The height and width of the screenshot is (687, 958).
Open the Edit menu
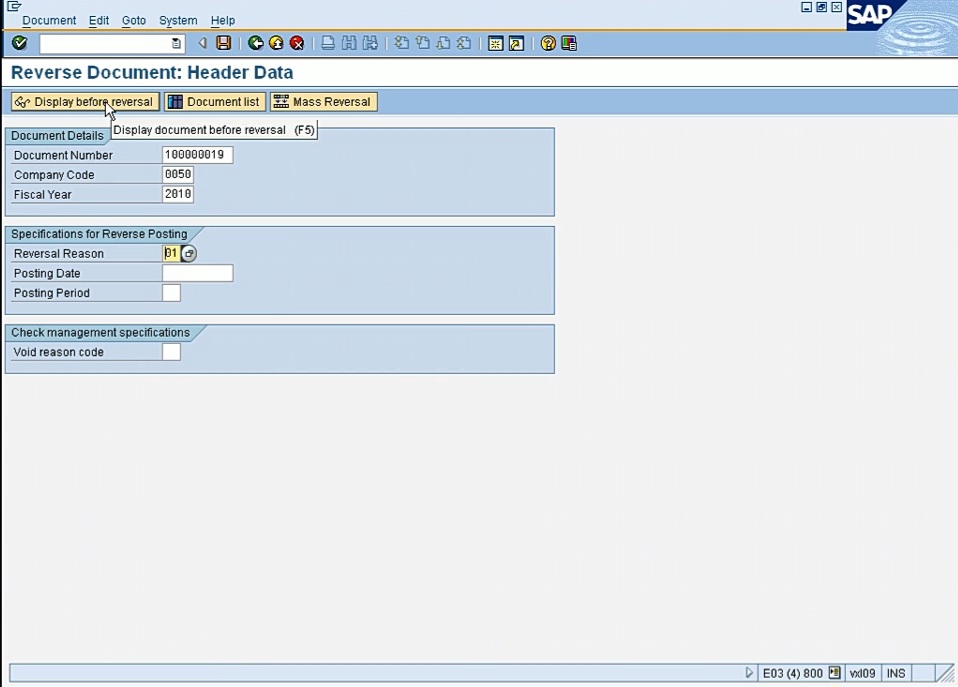click(x=99, y=20)
